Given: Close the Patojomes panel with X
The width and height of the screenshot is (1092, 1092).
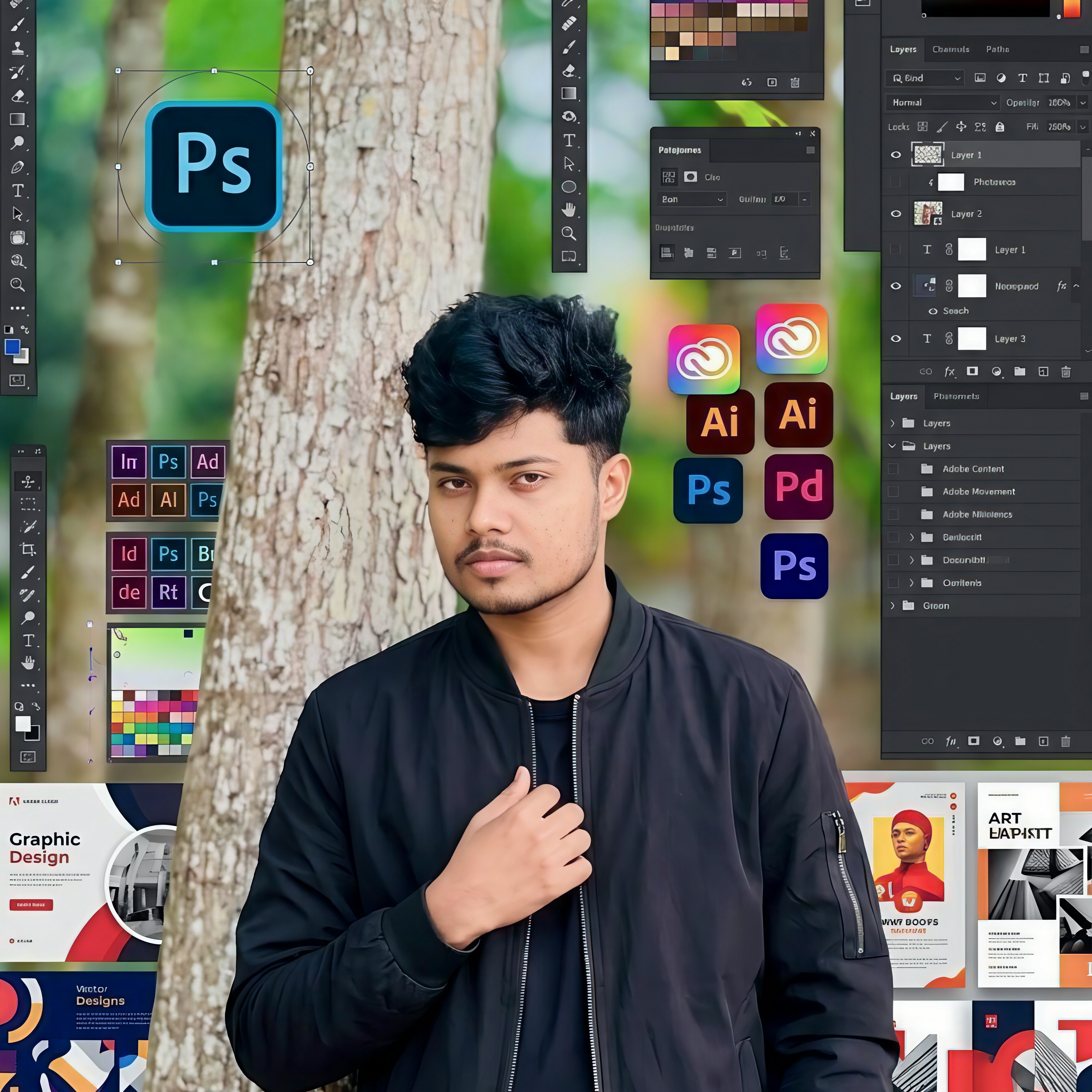Looking at the screenshot, I should point(813,133).
